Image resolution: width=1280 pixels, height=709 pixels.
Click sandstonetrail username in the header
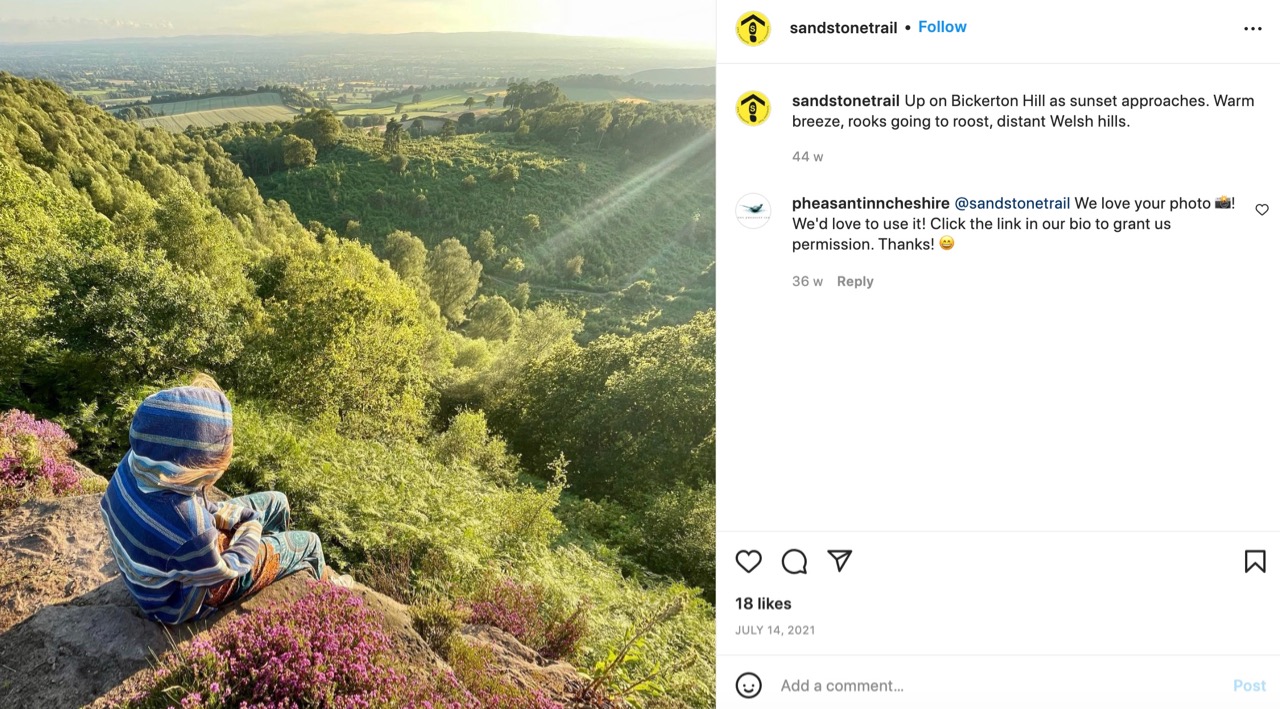843,28
